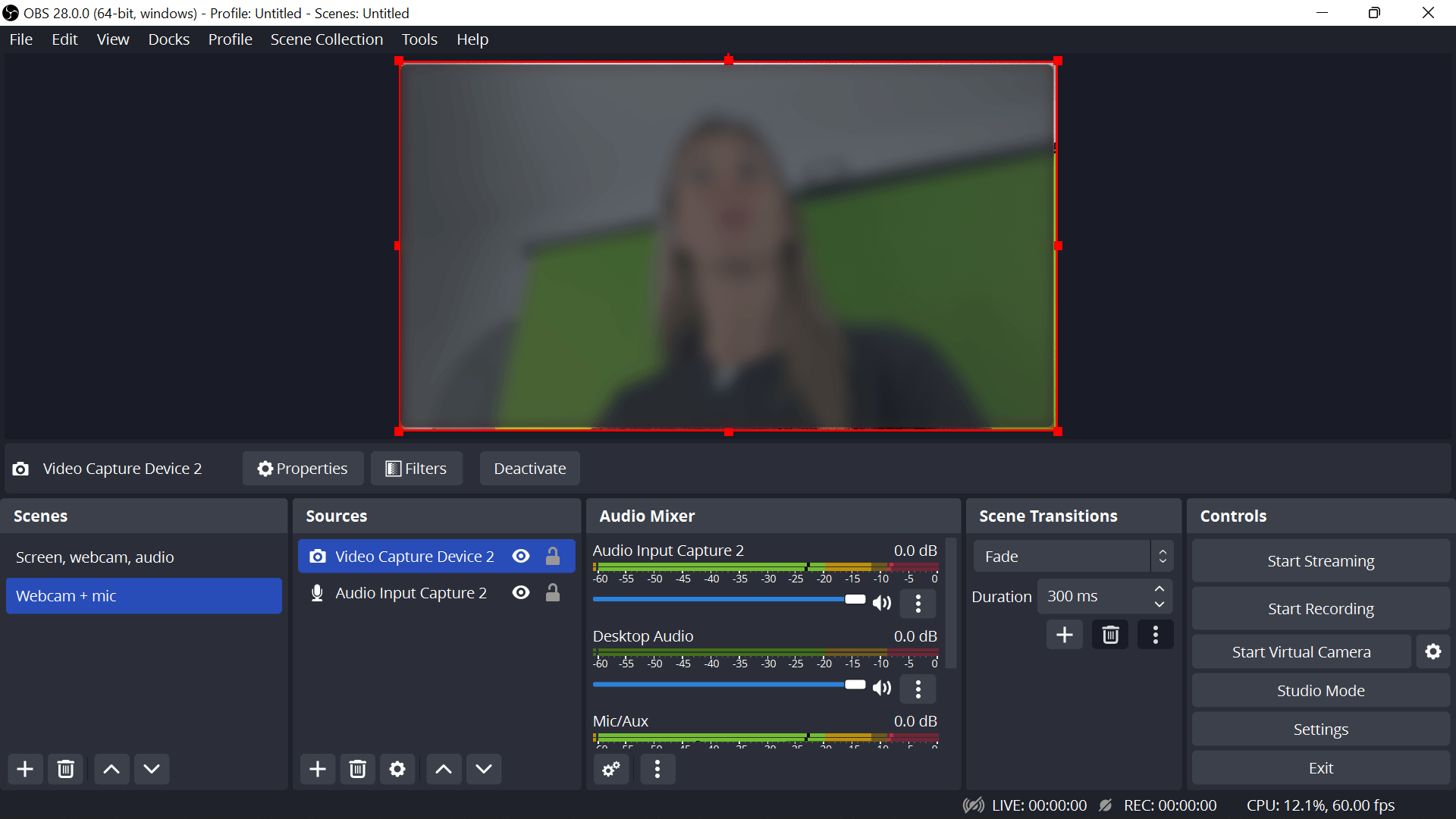Toggle visibility of Audio Input Capture 2
The image size is (1456, 819).
point(521,592)
